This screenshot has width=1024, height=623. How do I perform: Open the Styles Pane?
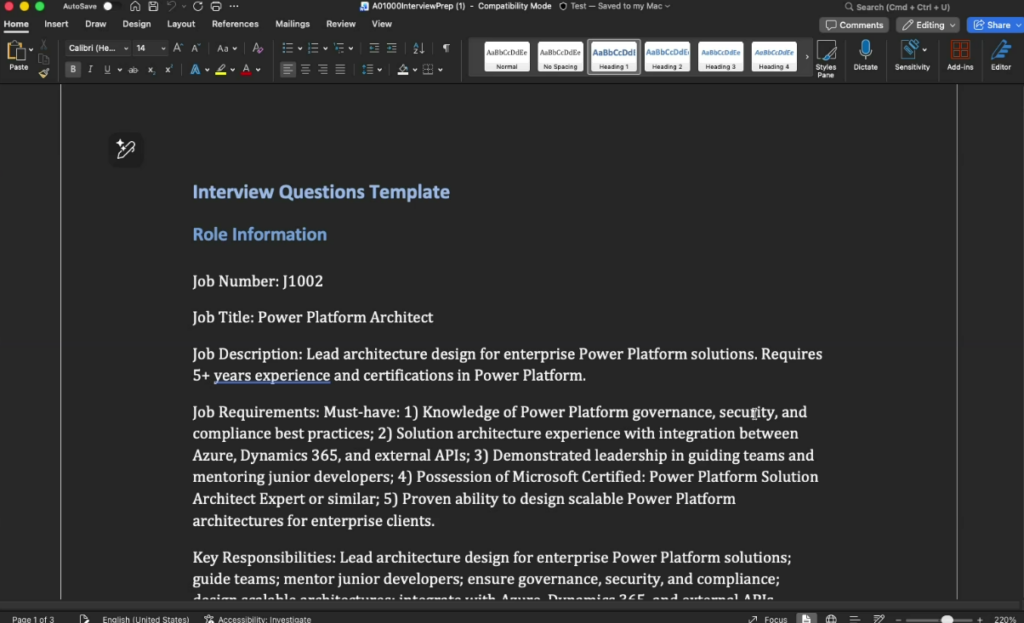click(826, 56)
